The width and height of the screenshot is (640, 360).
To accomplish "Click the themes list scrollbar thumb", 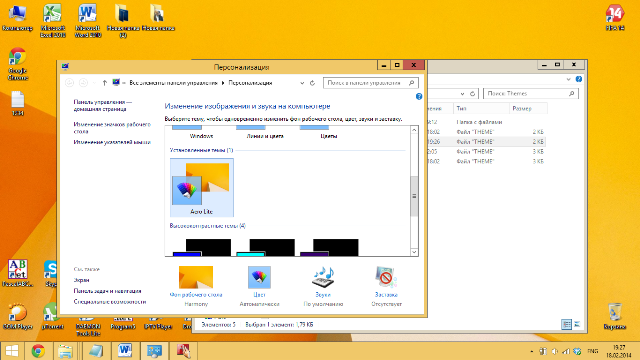I will coord(414,196).
